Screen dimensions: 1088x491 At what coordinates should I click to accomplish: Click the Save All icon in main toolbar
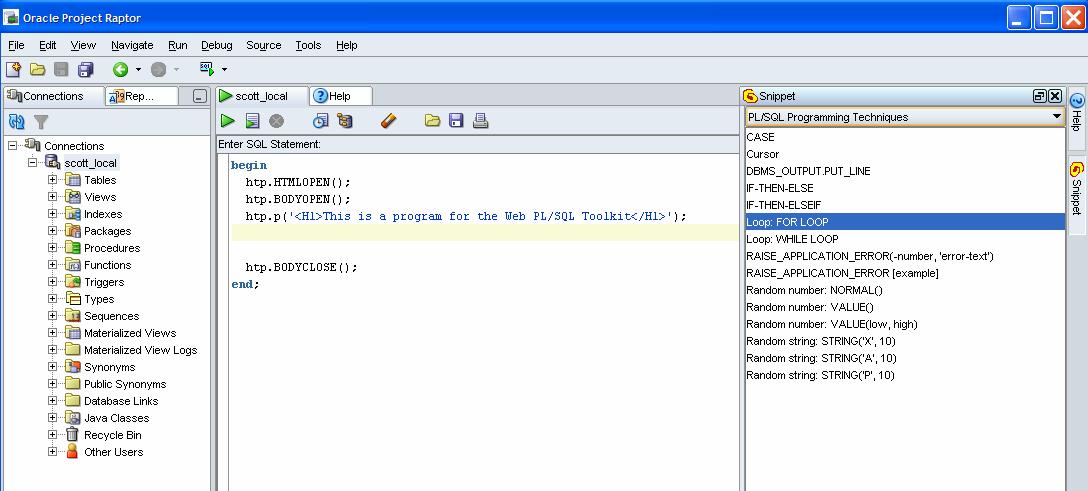click(85, 69)
